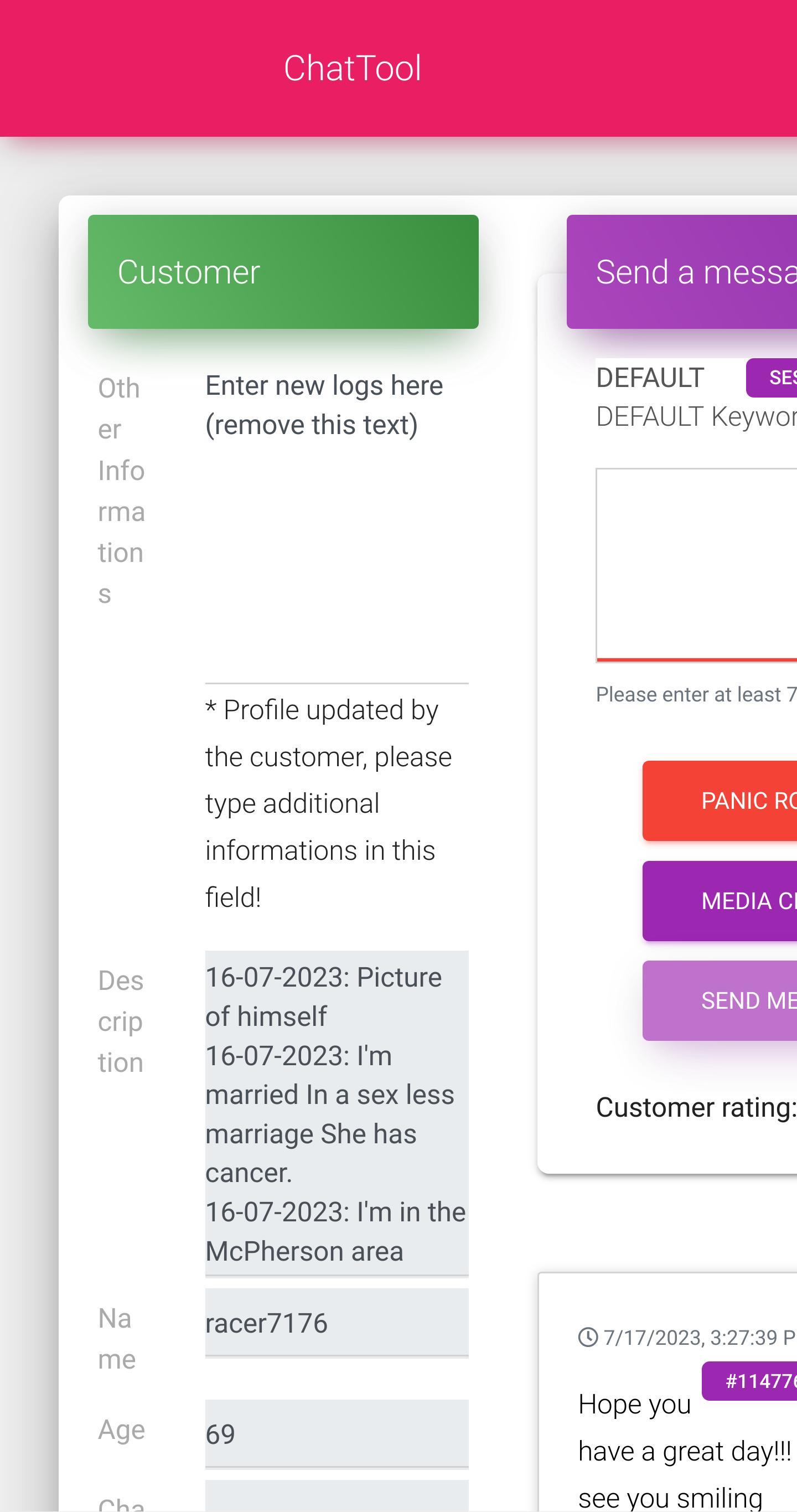
Task: Click the ChatTool title in the header
Action: click(x=352, y=68)
